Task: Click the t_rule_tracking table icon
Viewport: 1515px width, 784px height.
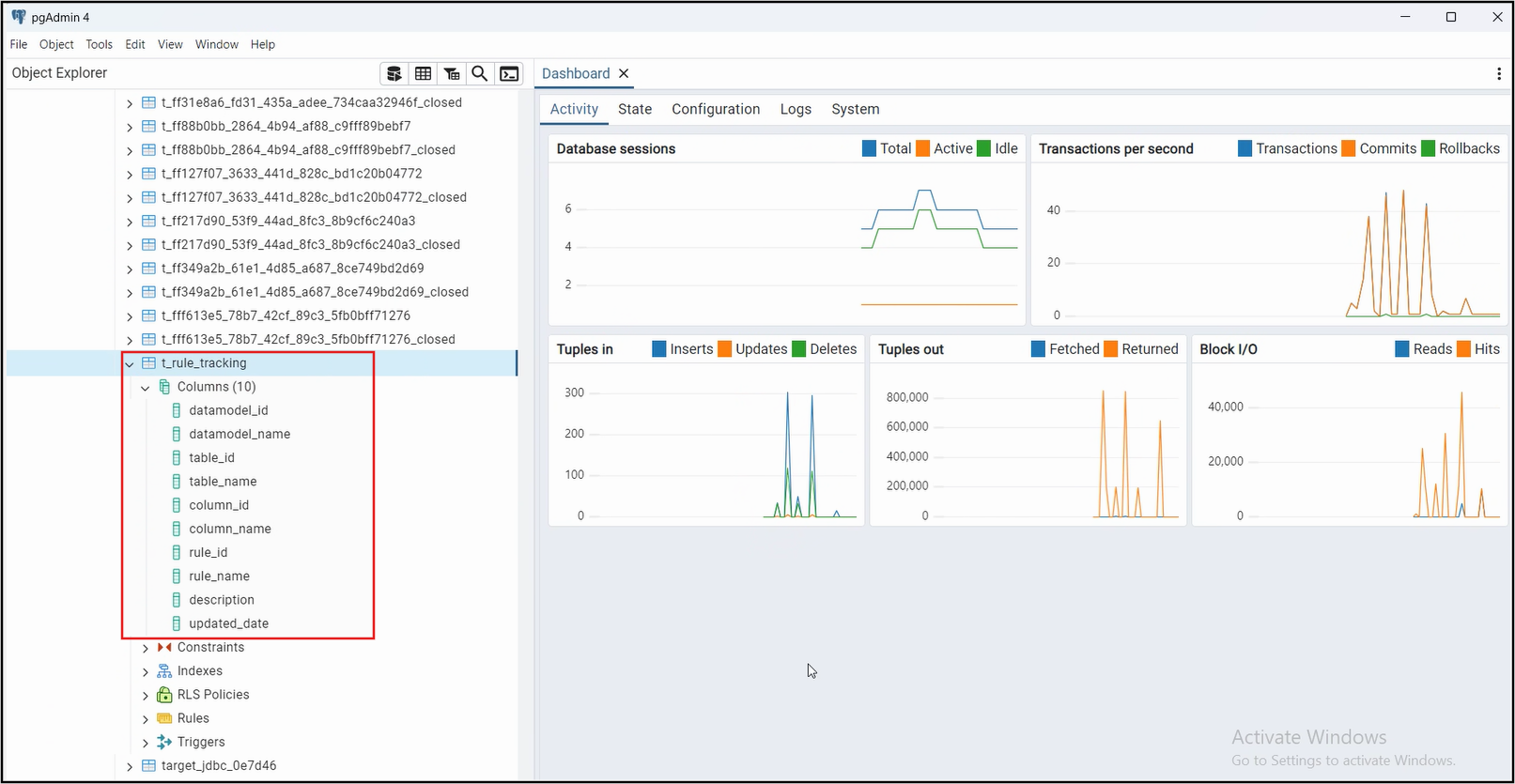Action: (148, 363)
